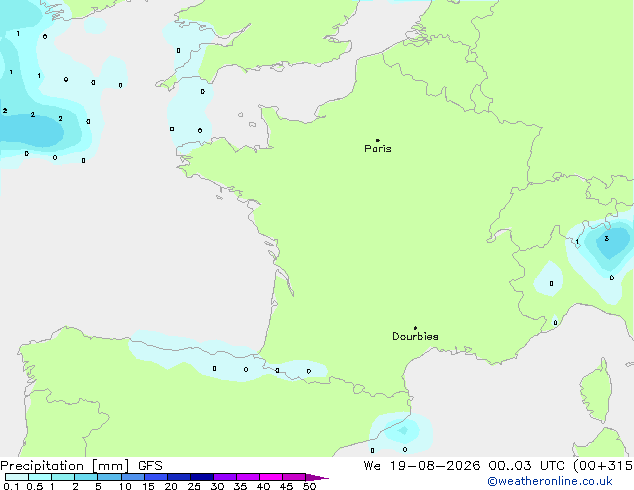
Task: Click the Paris location dot
Action: click(378, 140)
